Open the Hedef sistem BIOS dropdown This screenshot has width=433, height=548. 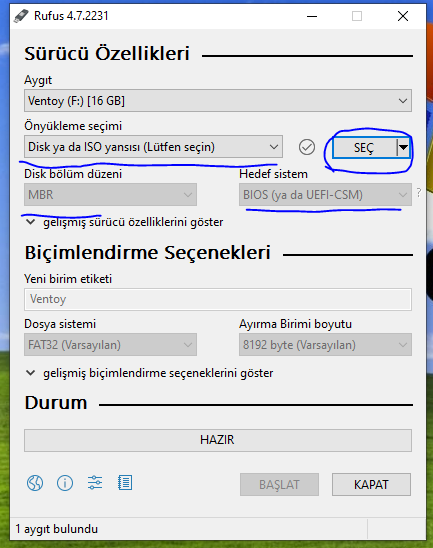(325, 195)
